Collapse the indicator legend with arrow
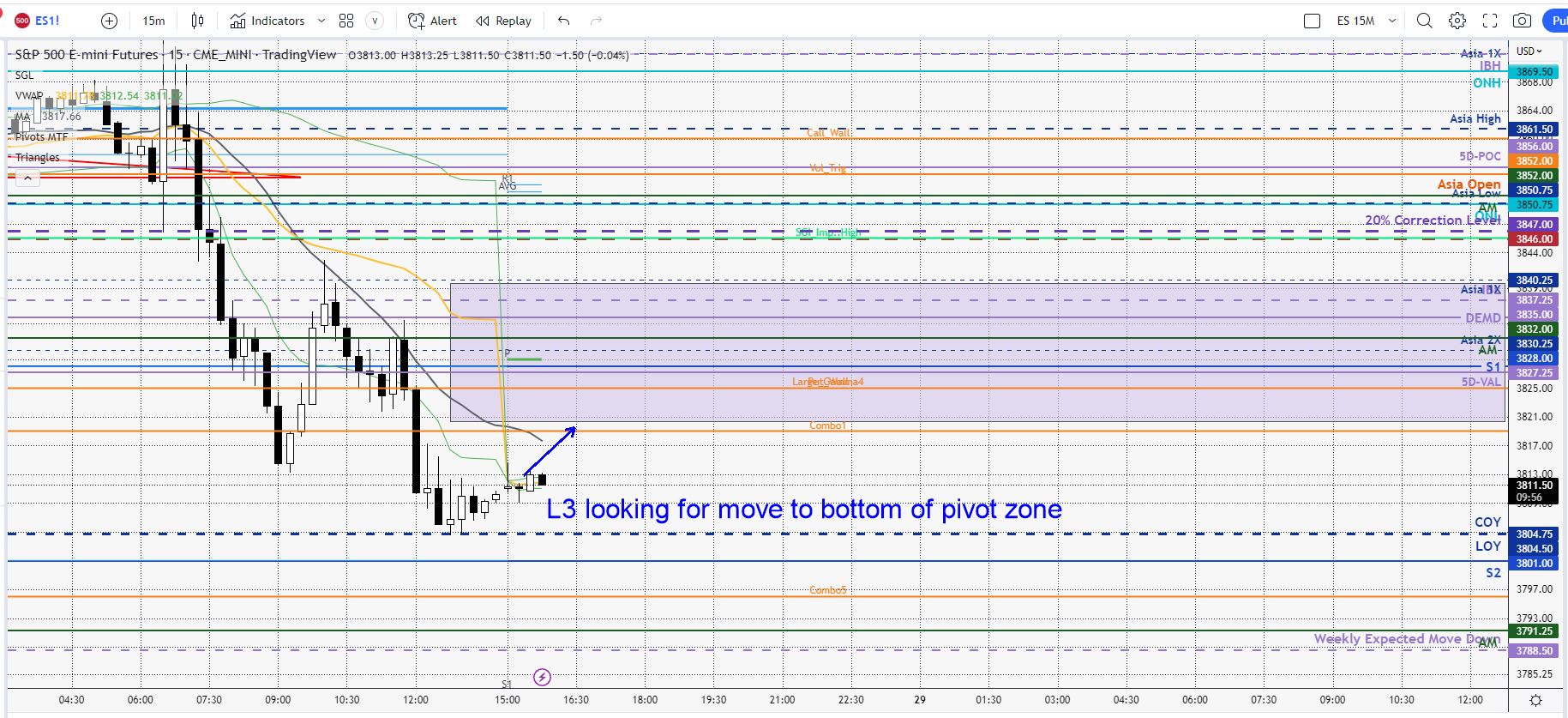The width and height of the screenshot is (1568, 718). tap(27, 178)
